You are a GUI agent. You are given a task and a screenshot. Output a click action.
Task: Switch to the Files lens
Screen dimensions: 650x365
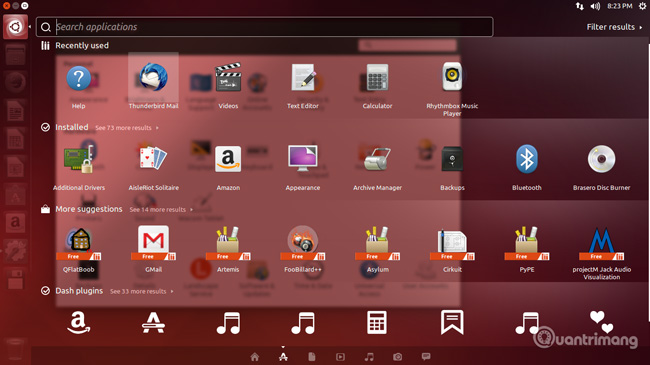[x=312, y=357]
